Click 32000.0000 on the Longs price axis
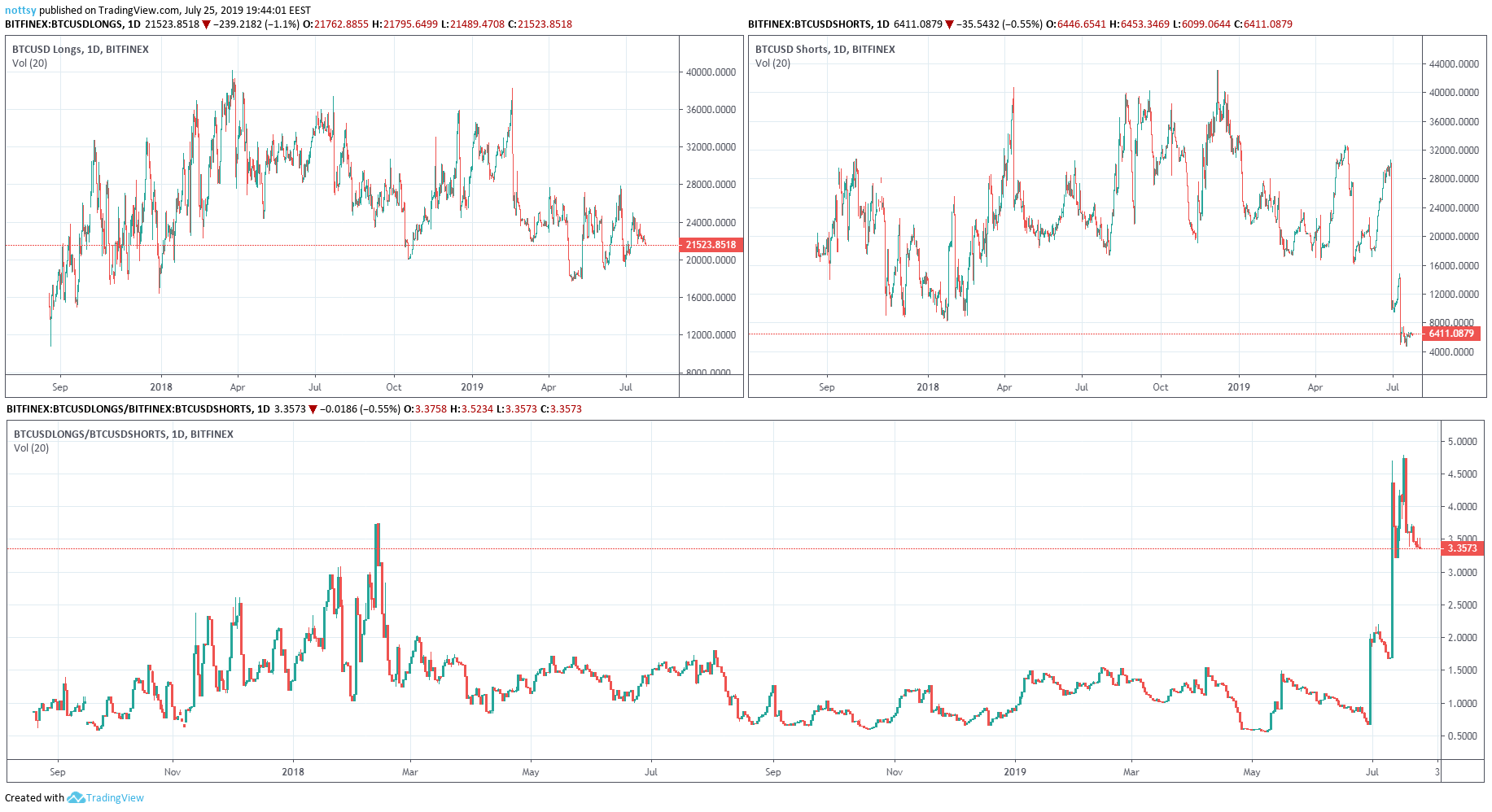The width and height of the screenshot is (1492, 812). [711, 147]
